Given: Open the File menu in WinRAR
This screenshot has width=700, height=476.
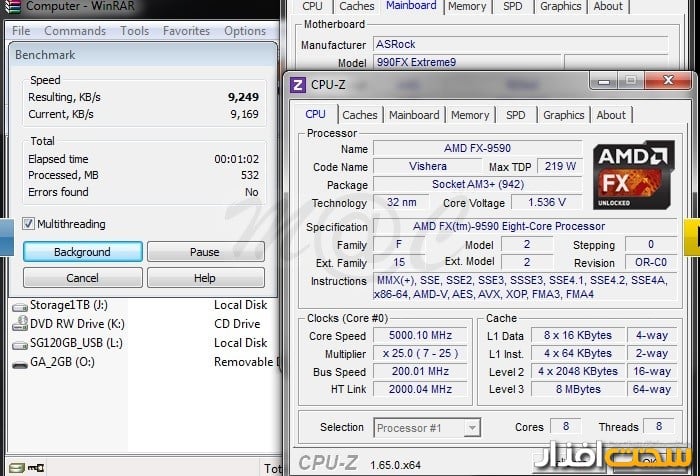Looking at the screenshot, I should tap(21, 31).
